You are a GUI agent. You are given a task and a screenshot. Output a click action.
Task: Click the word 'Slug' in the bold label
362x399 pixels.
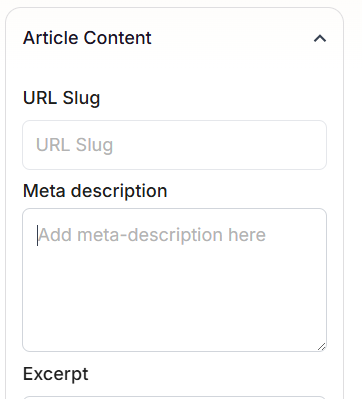(x=81, y=99)
